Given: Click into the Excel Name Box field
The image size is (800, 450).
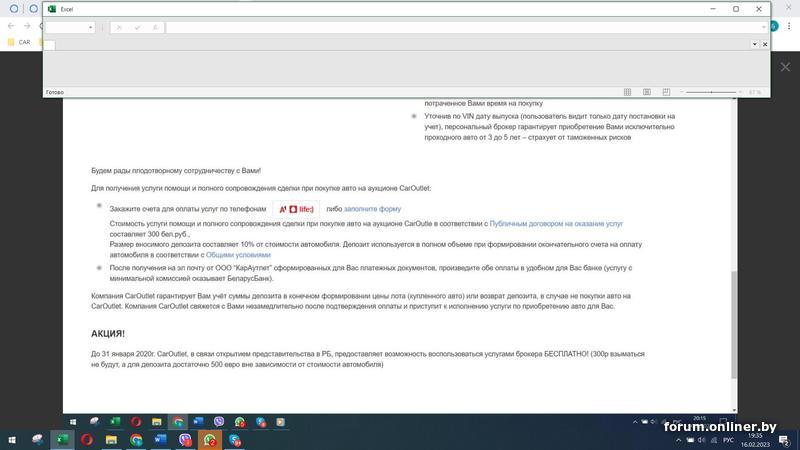Looking at the screenshot, I should coord(66,28).
